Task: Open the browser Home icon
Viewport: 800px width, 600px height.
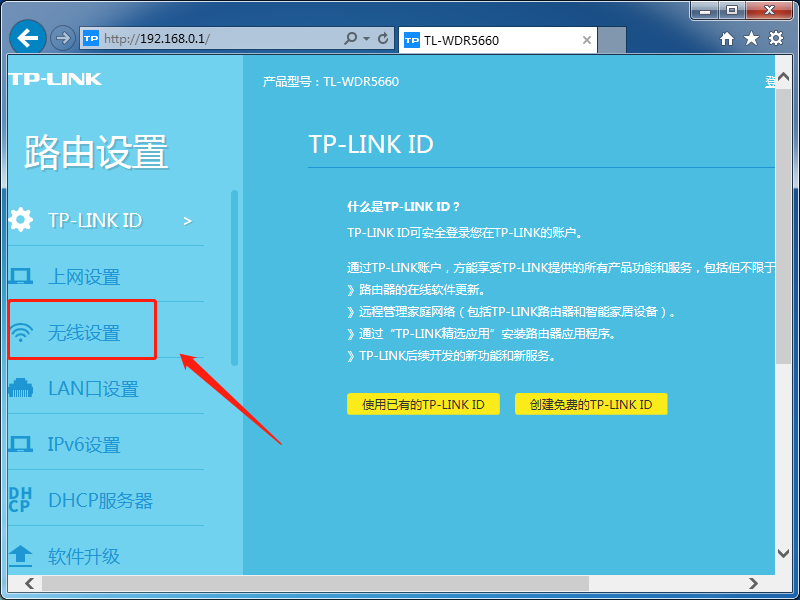Action: pos(727,39)
